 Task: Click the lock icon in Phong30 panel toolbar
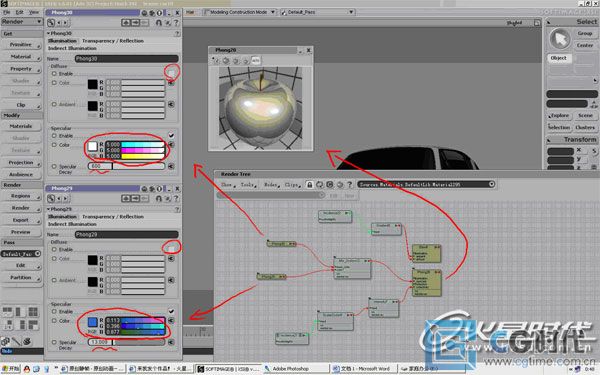click(51, 23)
